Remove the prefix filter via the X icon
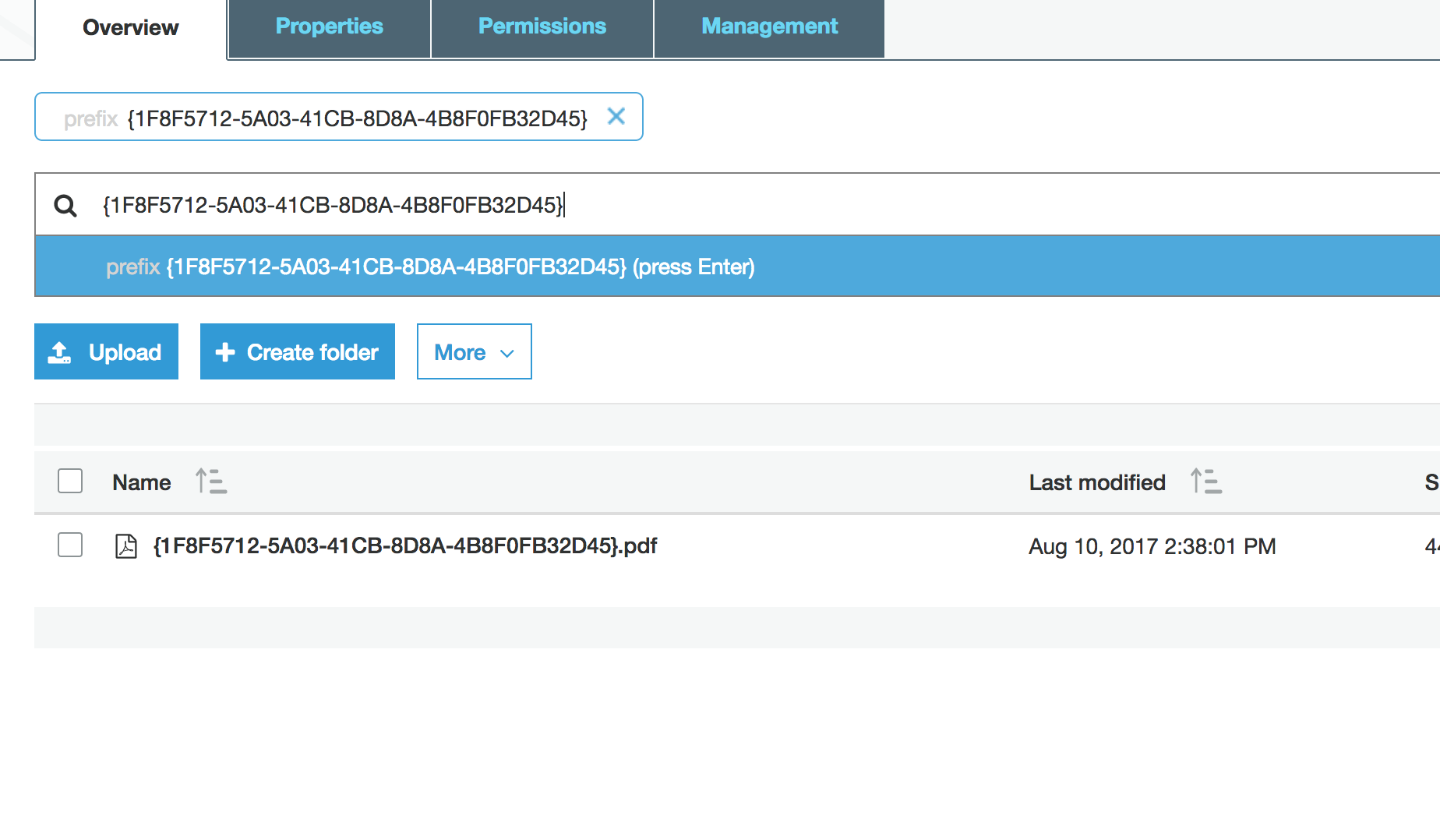 [x=616, y=116]
